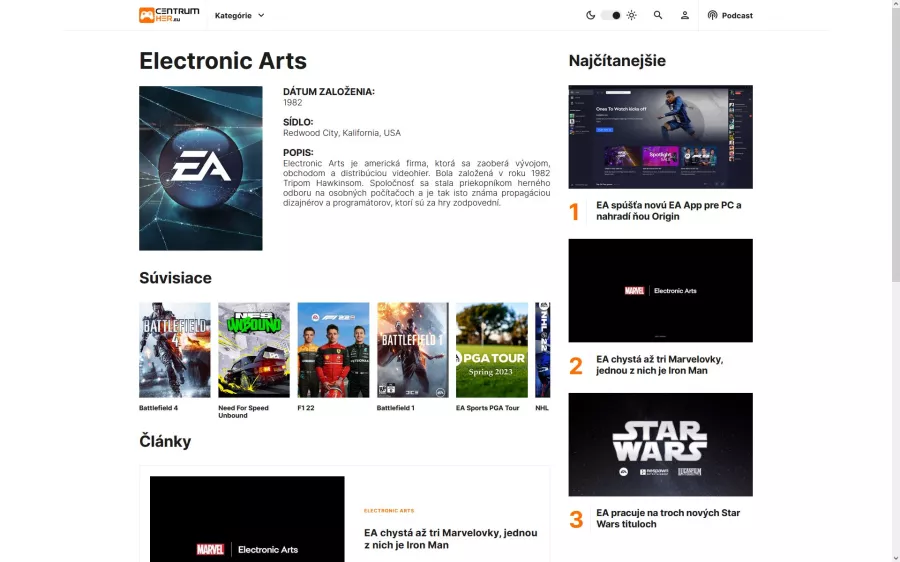
Task: Open the search magnifier icon
Action: pyautogui.click(x=658, y=15)
